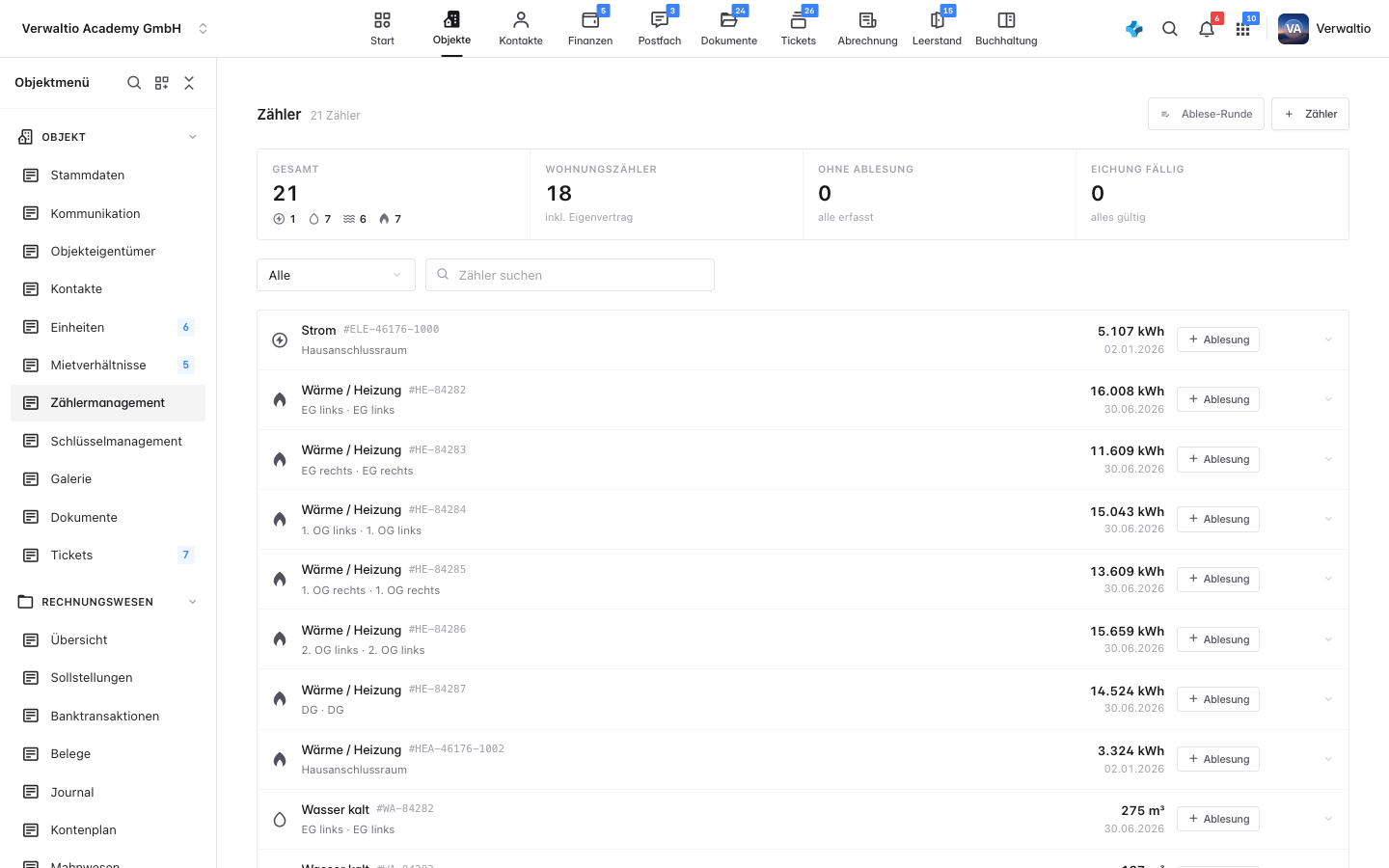Open the Buchhaltung tab
The width and height of the screenshot is (1389, 868).
click(1006, 29)
